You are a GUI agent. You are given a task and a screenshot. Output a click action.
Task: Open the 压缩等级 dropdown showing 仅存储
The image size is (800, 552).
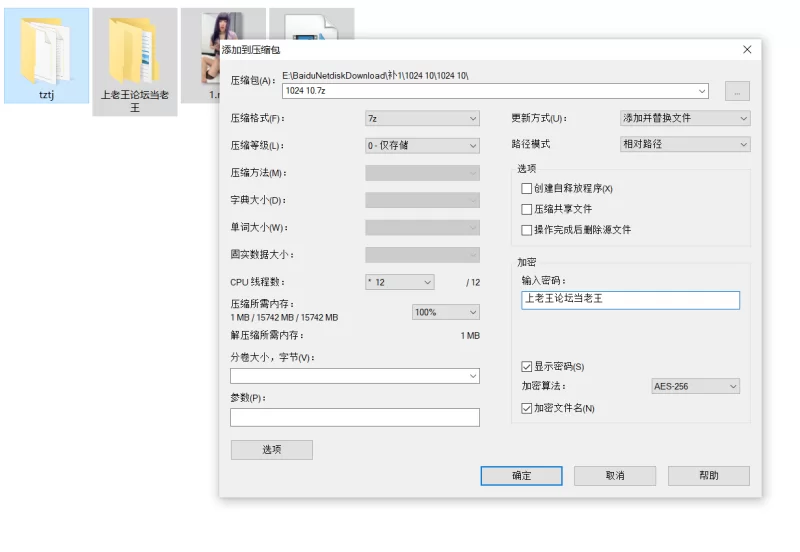(x=422, y=146)
